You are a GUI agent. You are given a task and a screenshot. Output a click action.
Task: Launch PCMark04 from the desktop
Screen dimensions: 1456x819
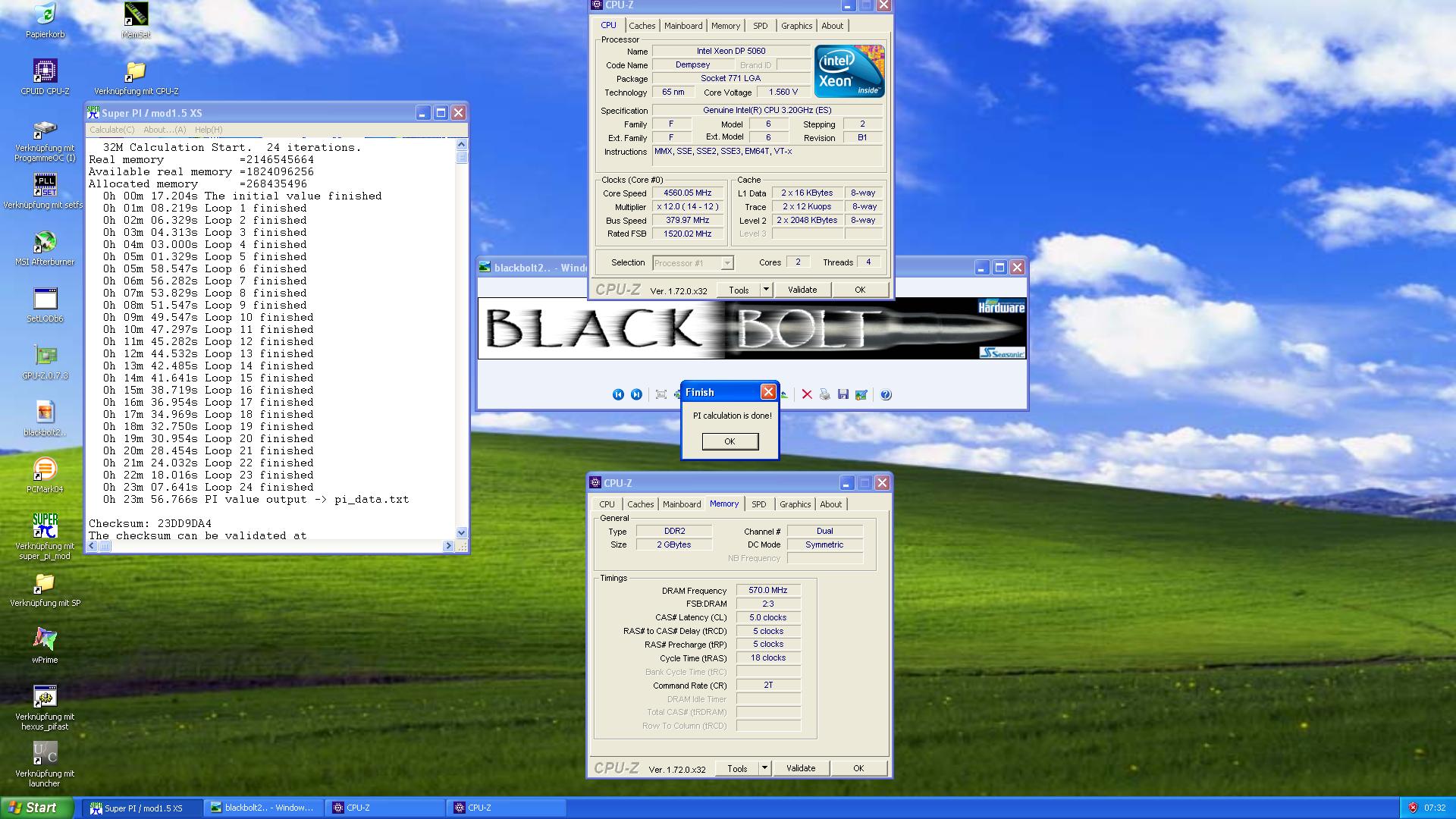[45, 475]
